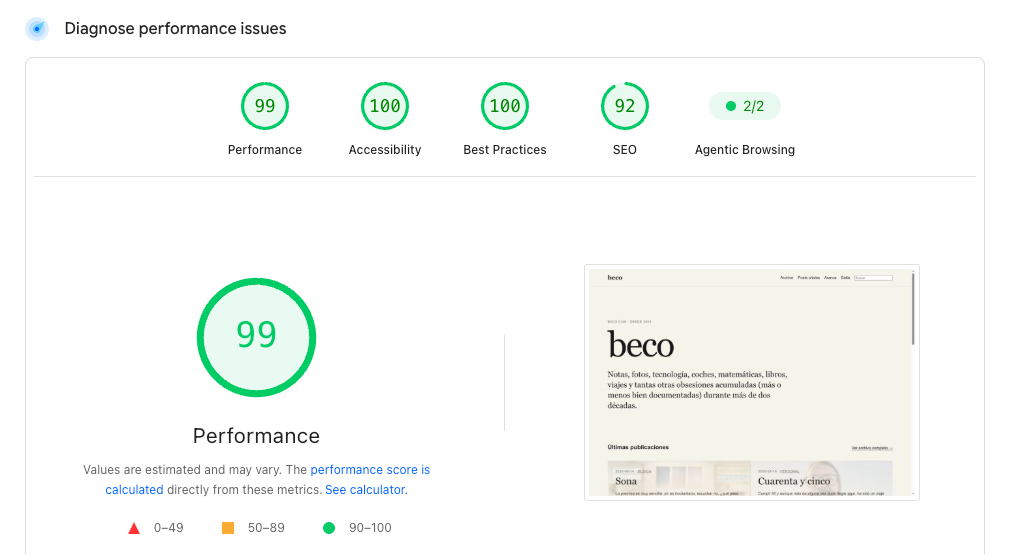Click the Agentic Browsing 2/2 badge
This screenshot has width=1012, height=554.
(x=745, y=106)
